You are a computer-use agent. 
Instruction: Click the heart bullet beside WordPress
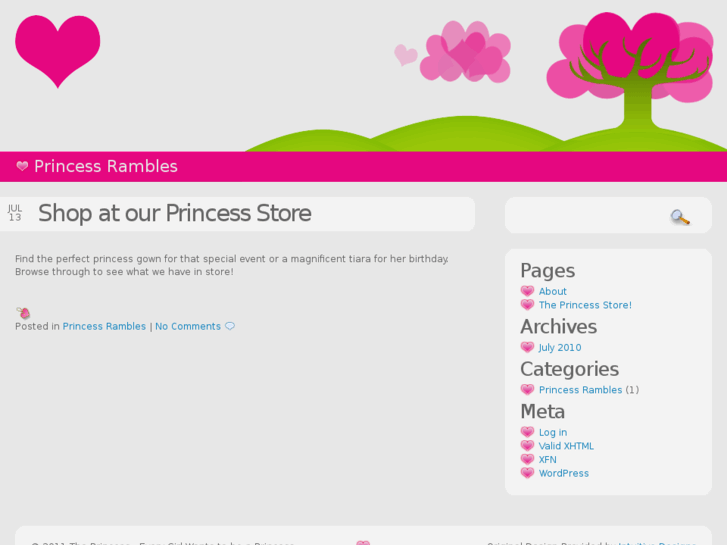point(527,473)
